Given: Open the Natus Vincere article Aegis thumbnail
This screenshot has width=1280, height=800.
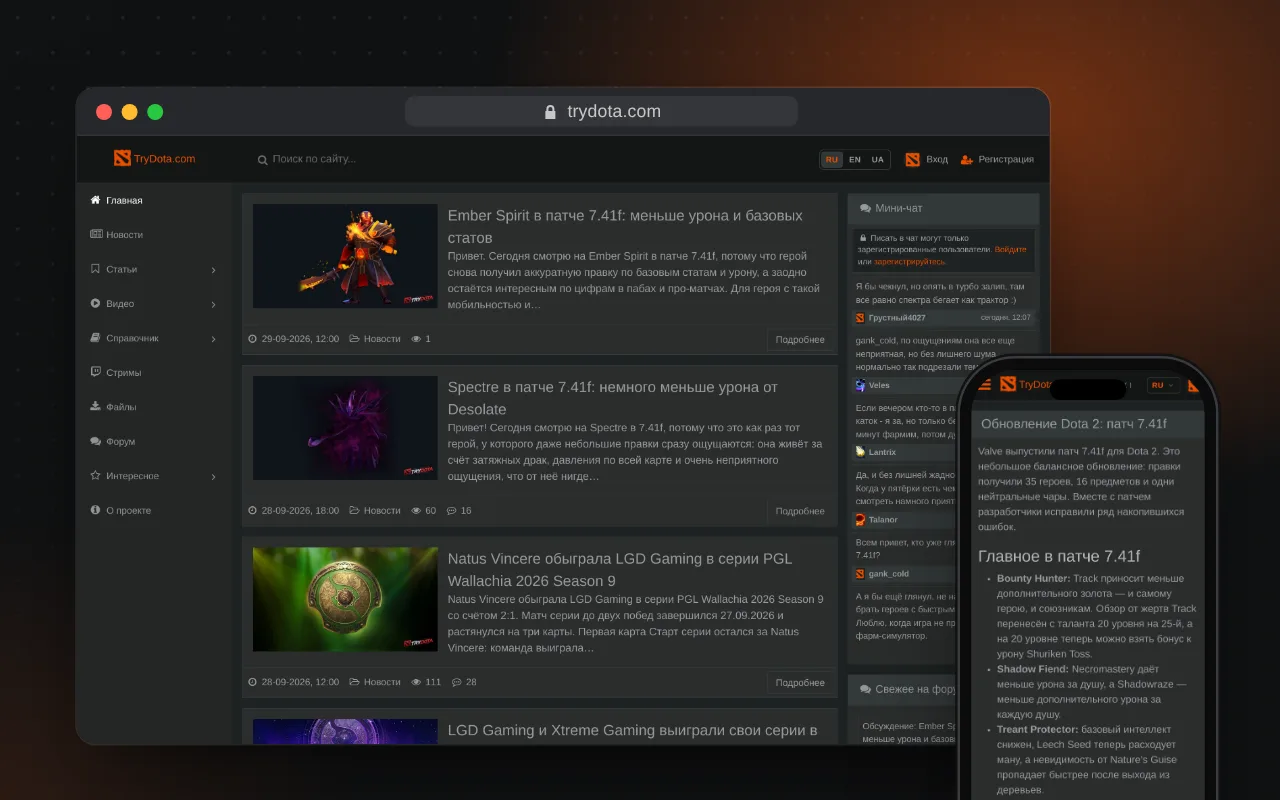Looking at the screenshot, I should tap(345, 599).
